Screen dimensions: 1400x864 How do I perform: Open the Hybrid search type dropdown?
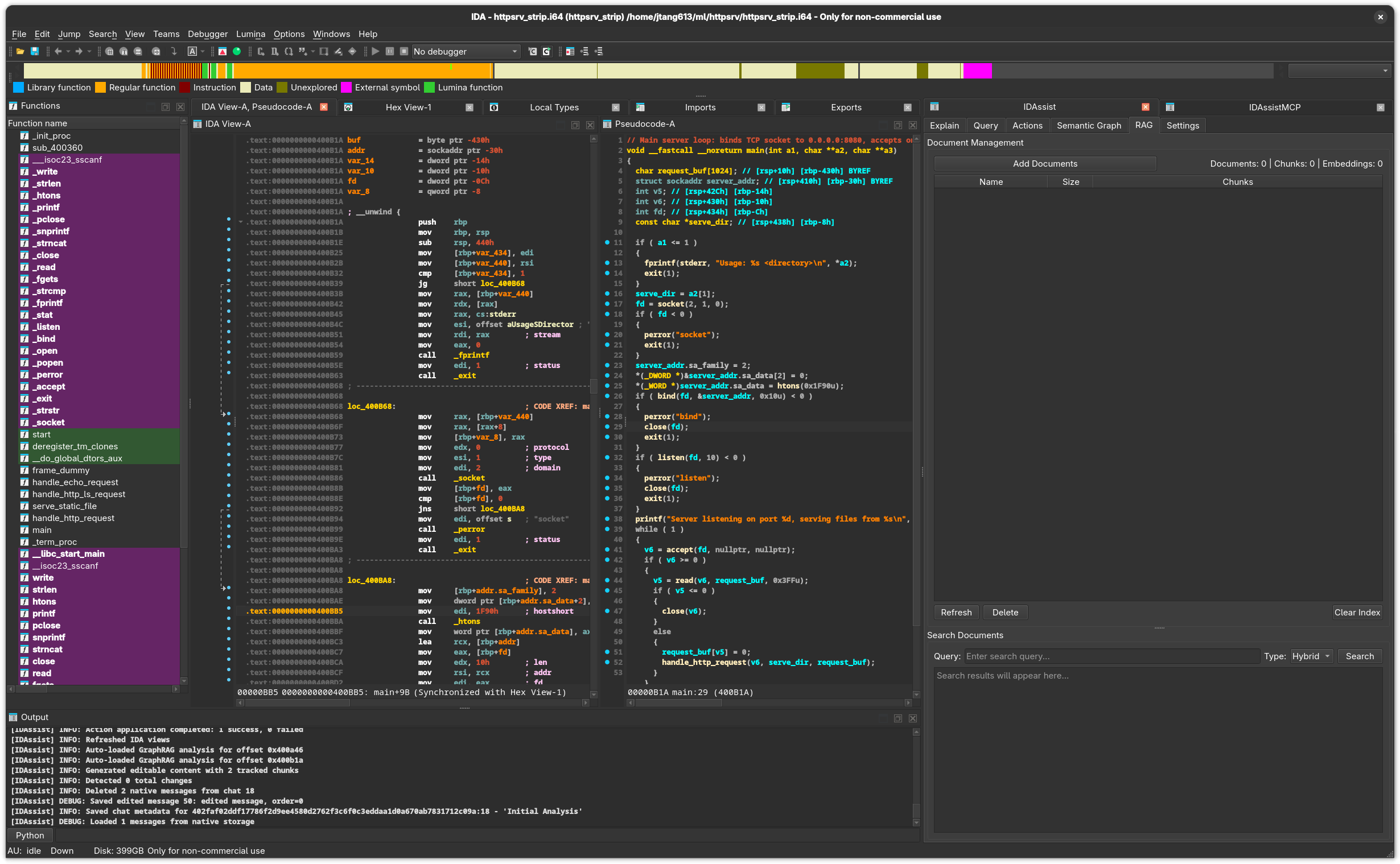point(1311,656)
